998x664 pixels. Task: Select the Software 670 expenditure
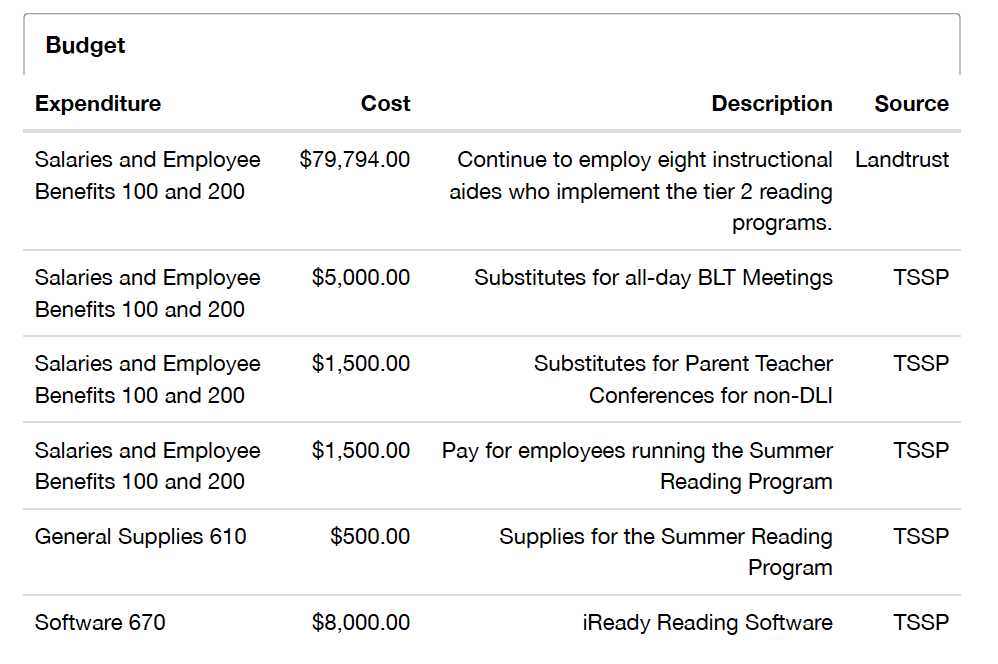pos(100,623)
